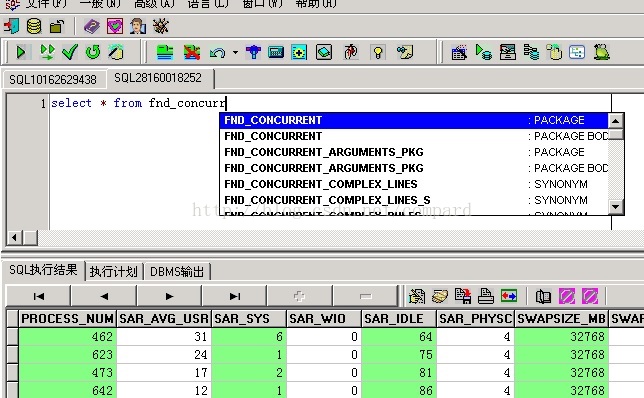644x398 pixels.
Task: Click the yellow database cylinder icon
Action: point(34,26)
